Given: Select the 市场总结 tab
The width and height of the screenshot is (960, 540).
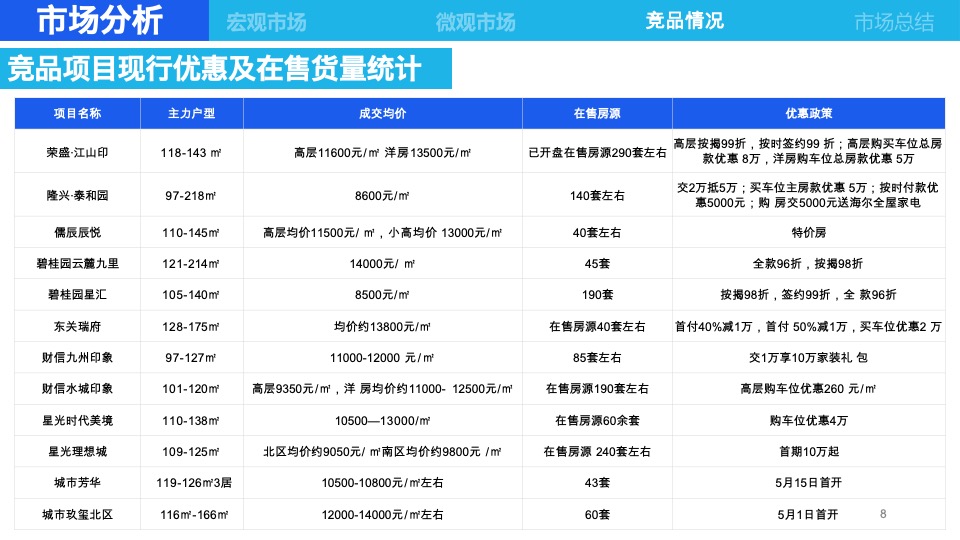Looking at the screenshot, I should tap(894, 22).
